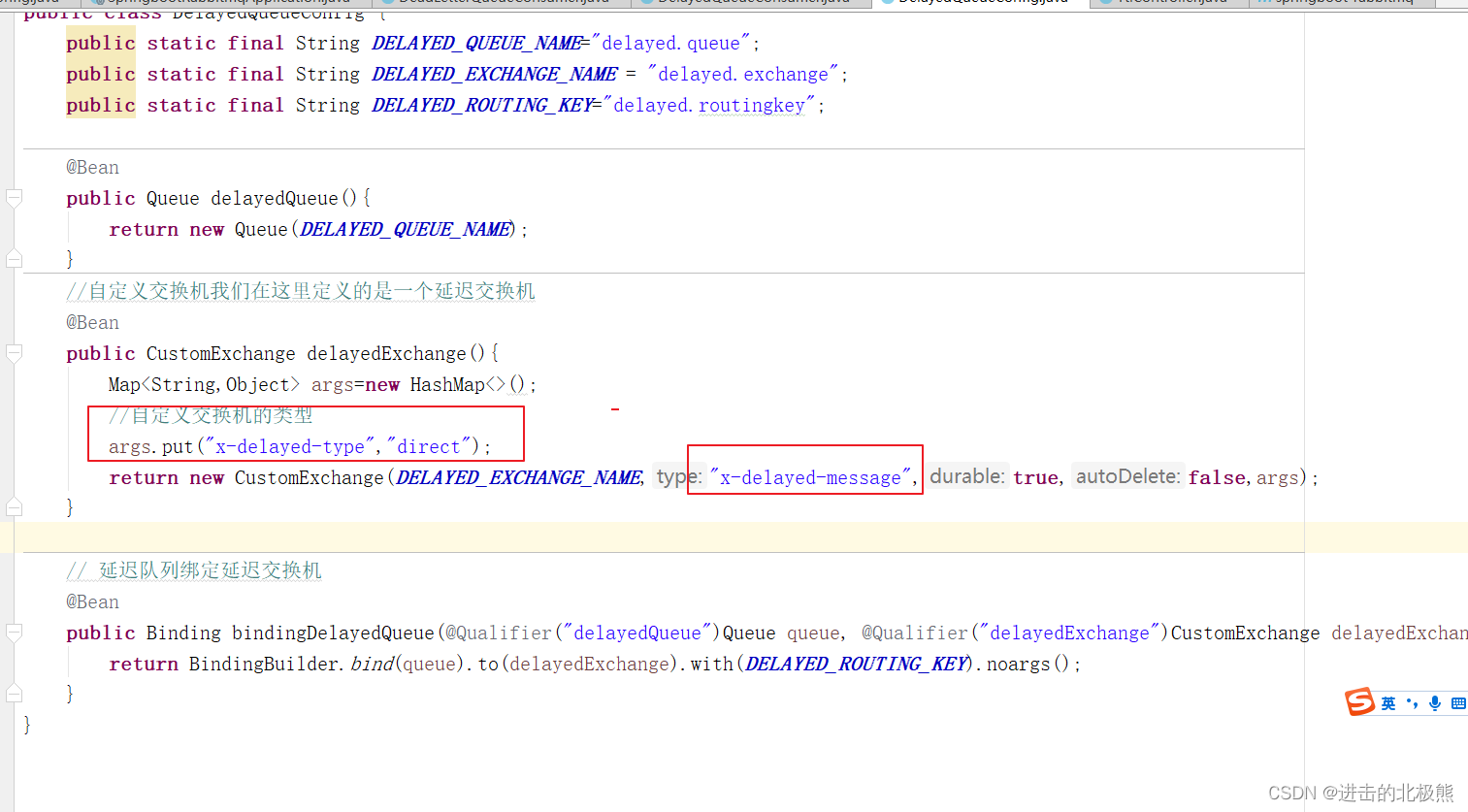
Task: Click the Sogou input method logo
Action: (x=1359, y=701)
